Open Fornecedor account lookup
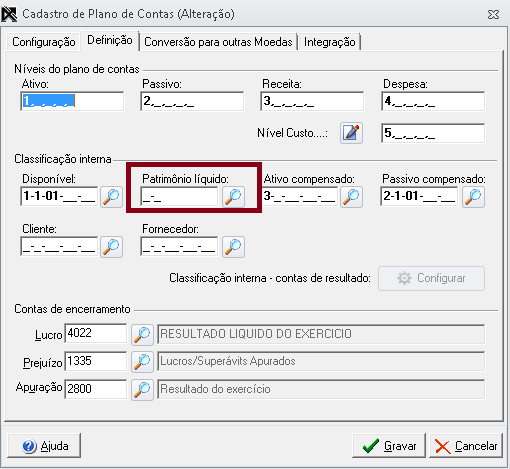 tap(233, 247)
